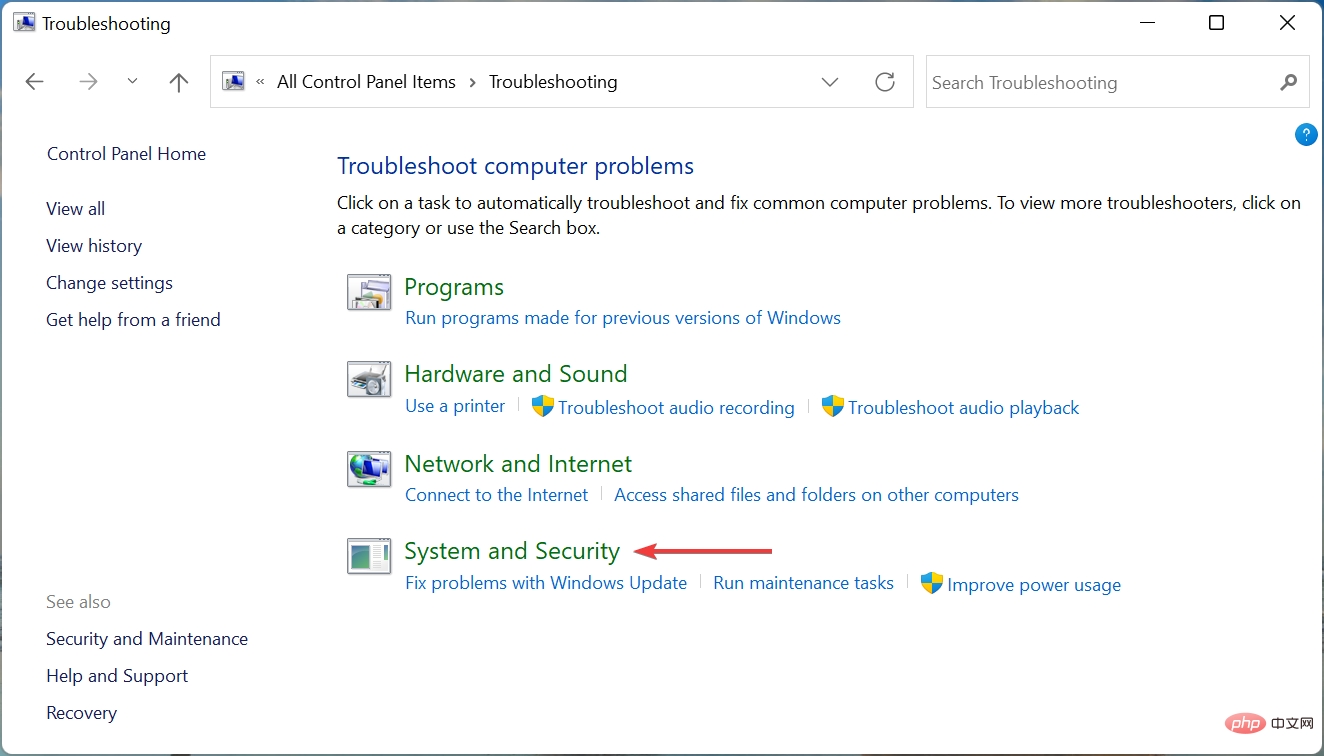Select Troubleshoot audio recording
Screen dimensions: 1324x756
click(676, 408)
